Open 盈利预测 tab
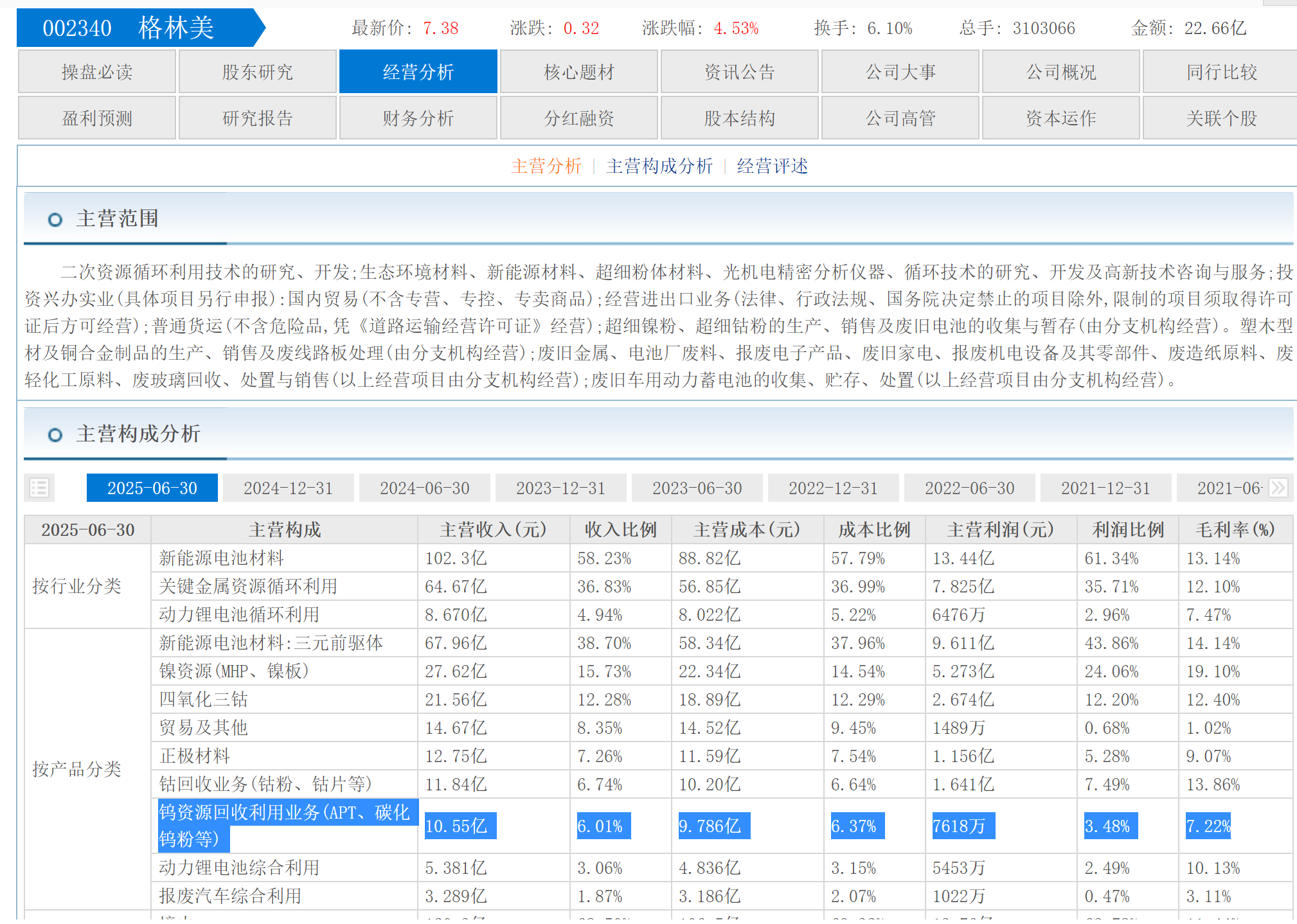The height and width of the screenshot is (924, 1297). click(97, 118)
